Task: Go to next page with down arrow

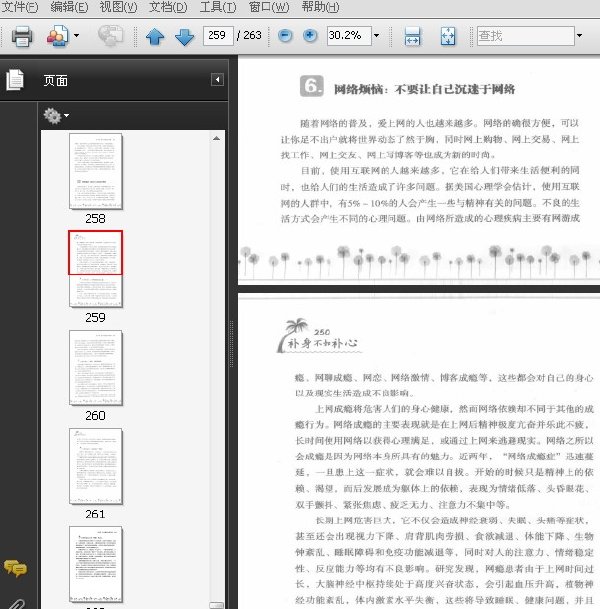Action: (x=184, y=37)
